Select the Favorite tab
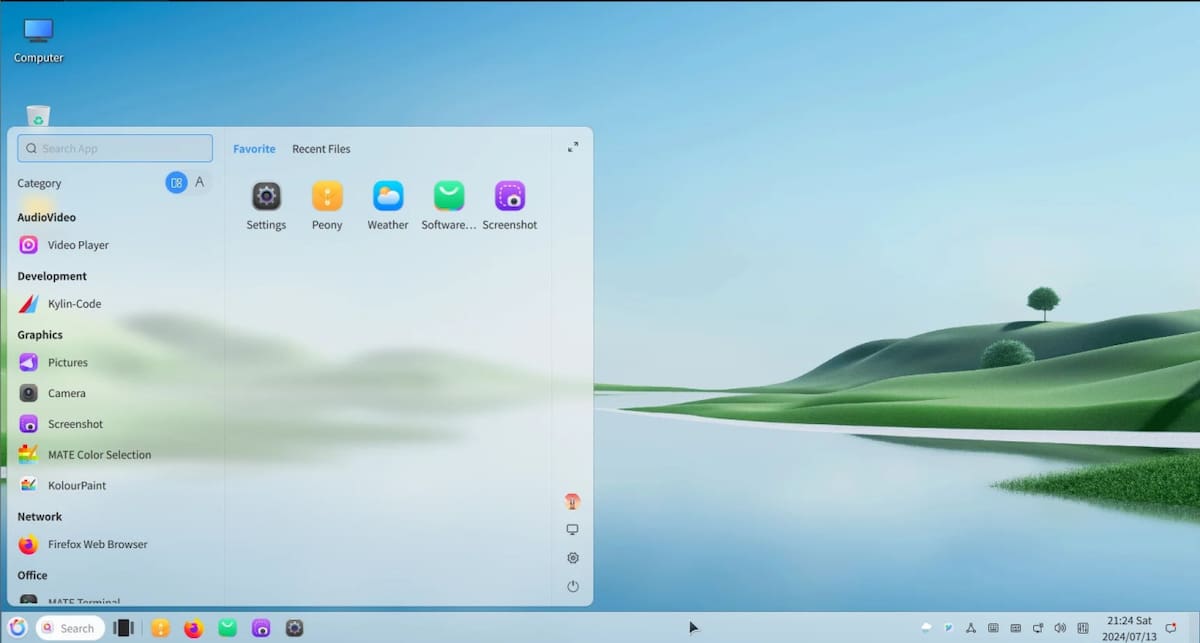 [254, 149]
